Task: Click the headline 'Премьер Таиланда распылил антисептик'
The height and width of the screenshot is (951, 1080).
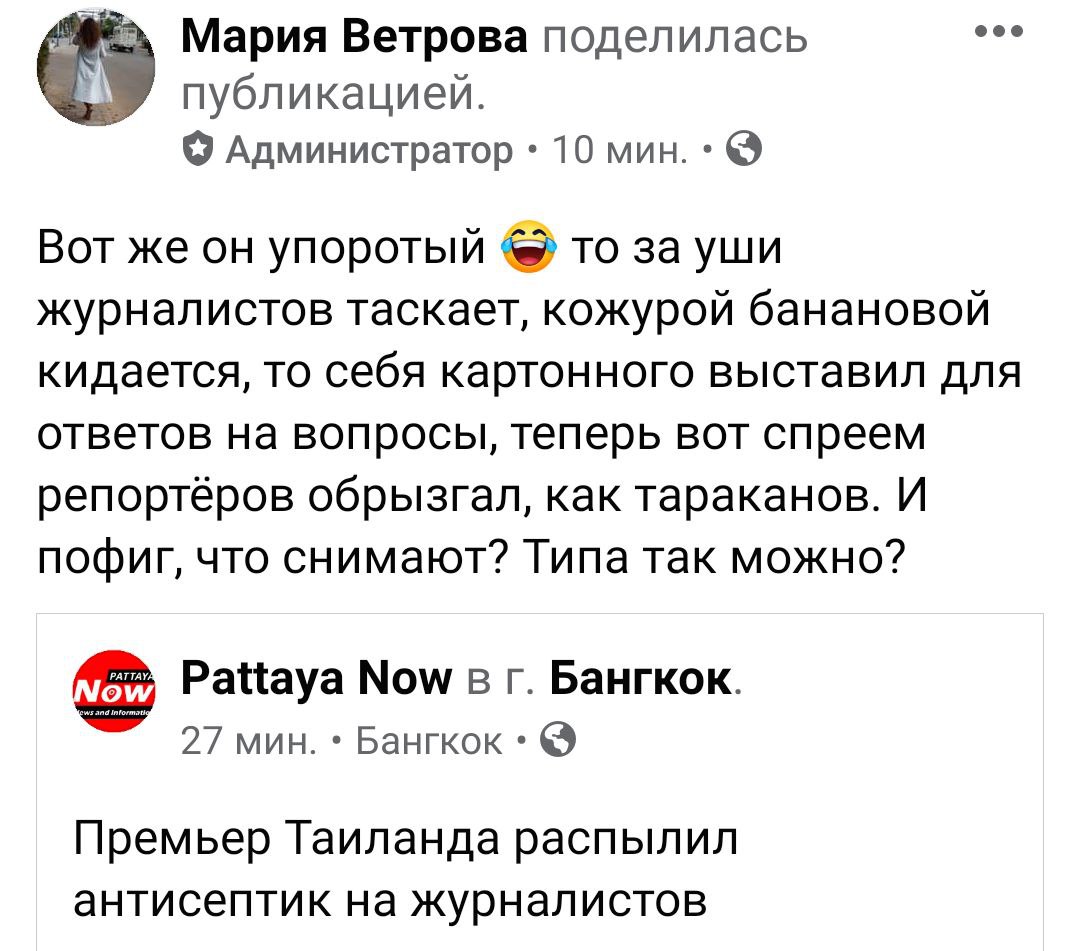Action: click(x=405, y=838)
